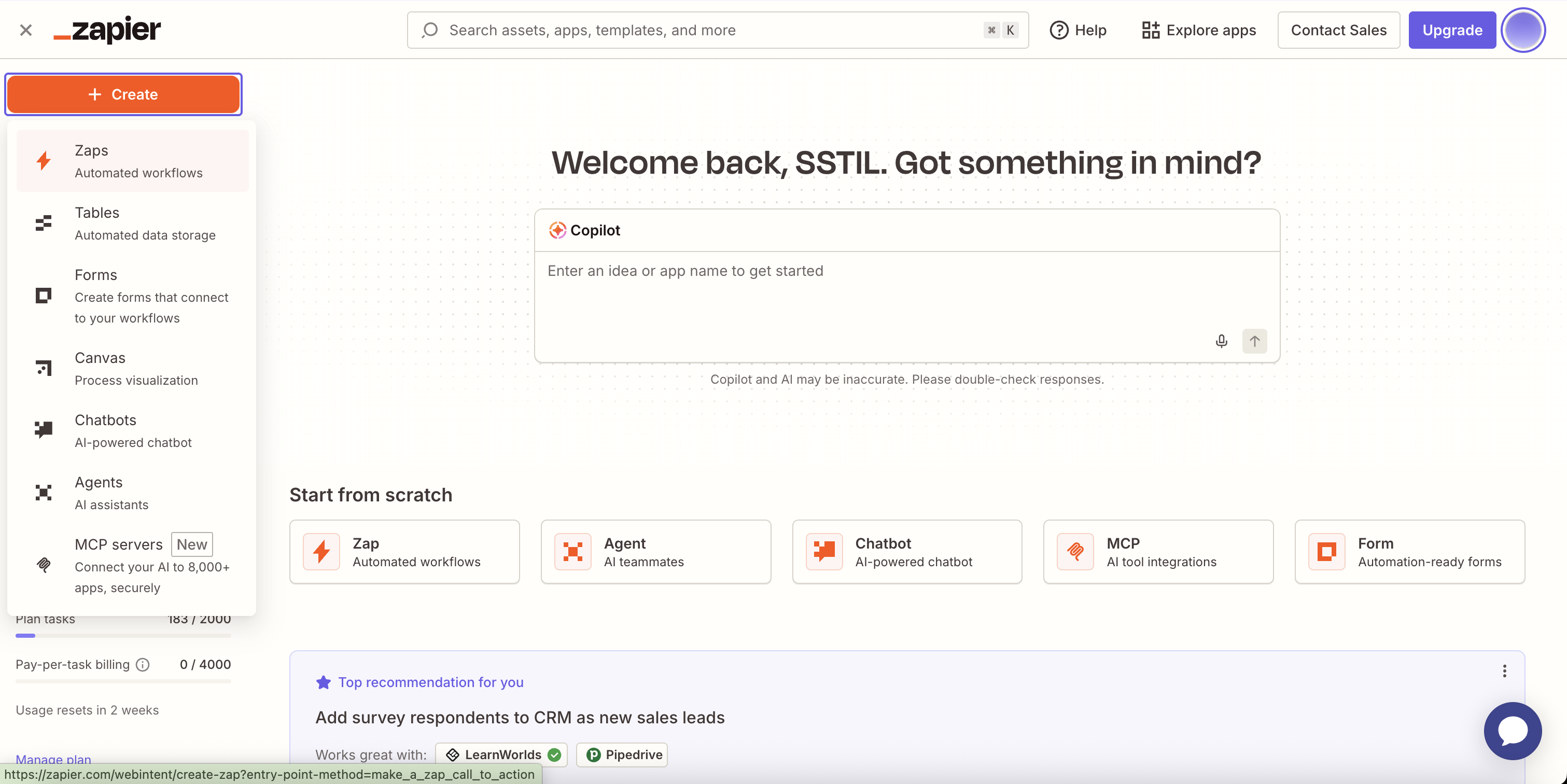Click the Chatbot card icon
The height and width of the screenshot is (784, 1567).
pos(823,552)
